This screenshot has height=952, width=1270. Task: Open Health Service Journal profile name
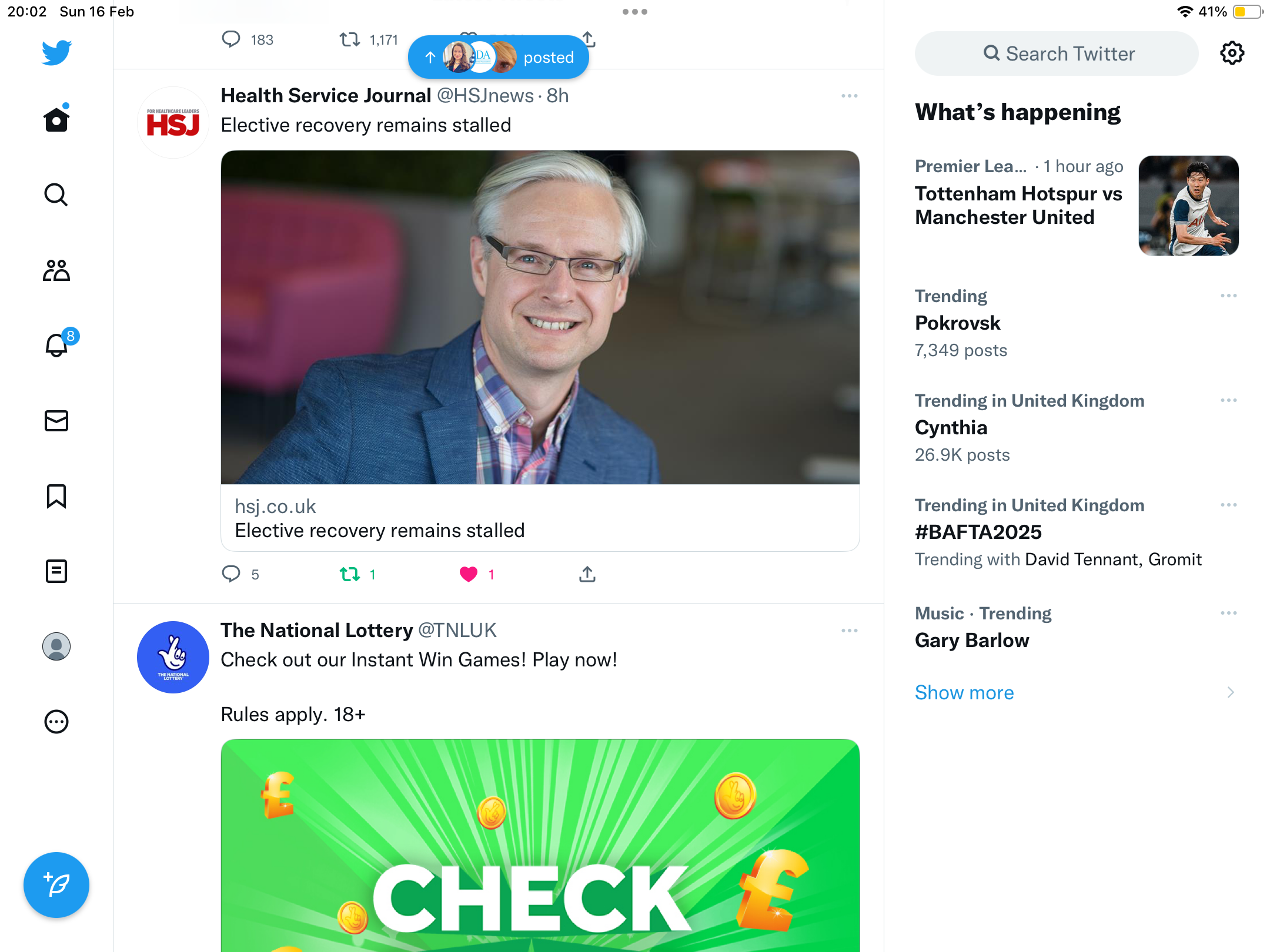coord(326,95)
